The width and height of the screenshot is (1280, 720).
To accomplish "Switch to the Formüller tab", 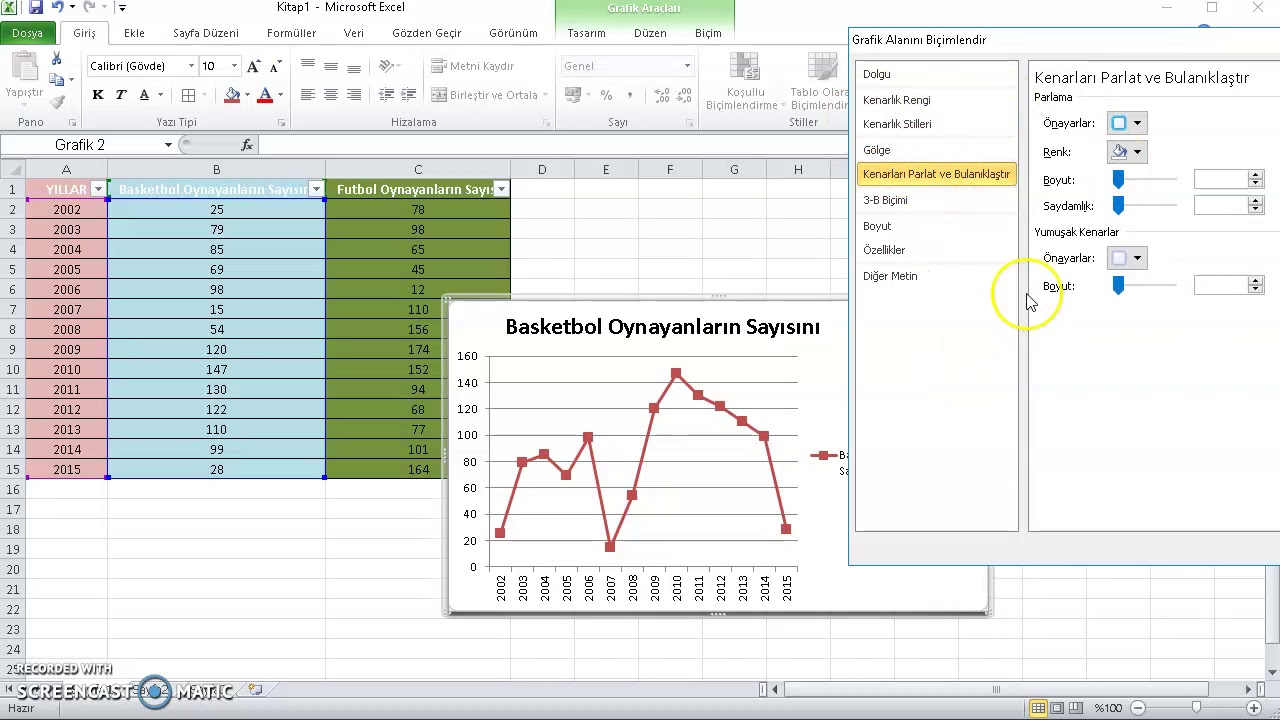I will point(292,33).
